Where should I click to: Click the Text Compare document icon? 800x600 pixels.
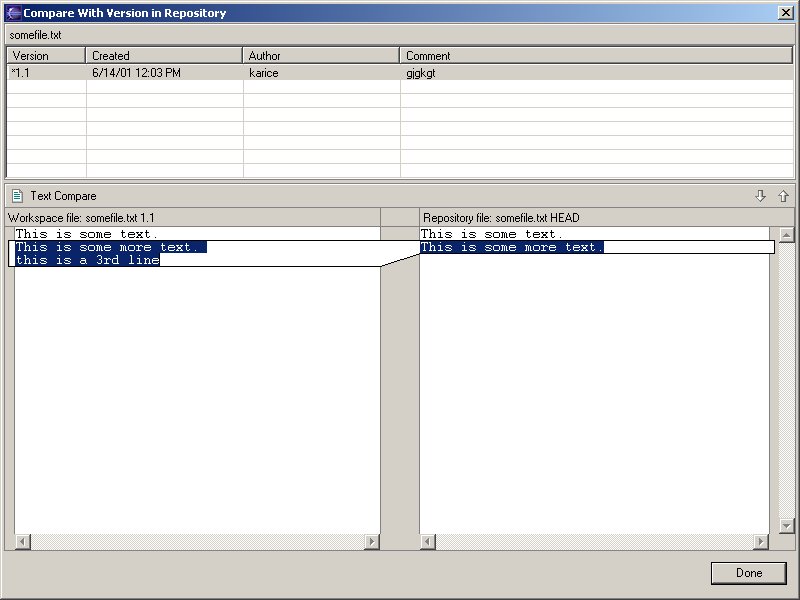17,196
